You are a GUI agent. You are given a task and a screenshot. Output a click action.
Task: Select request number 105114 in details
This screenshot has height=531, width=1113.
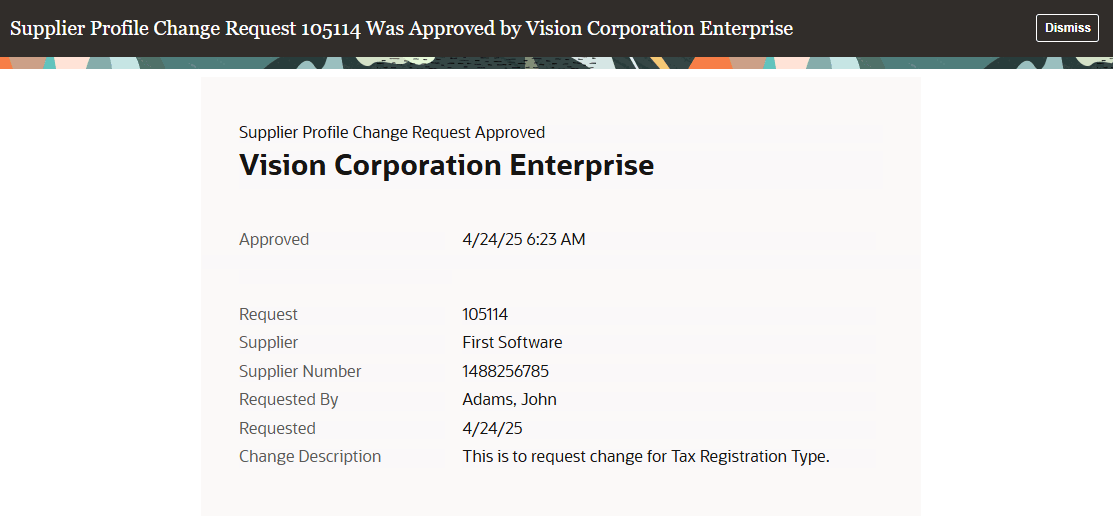pos(485,314)
